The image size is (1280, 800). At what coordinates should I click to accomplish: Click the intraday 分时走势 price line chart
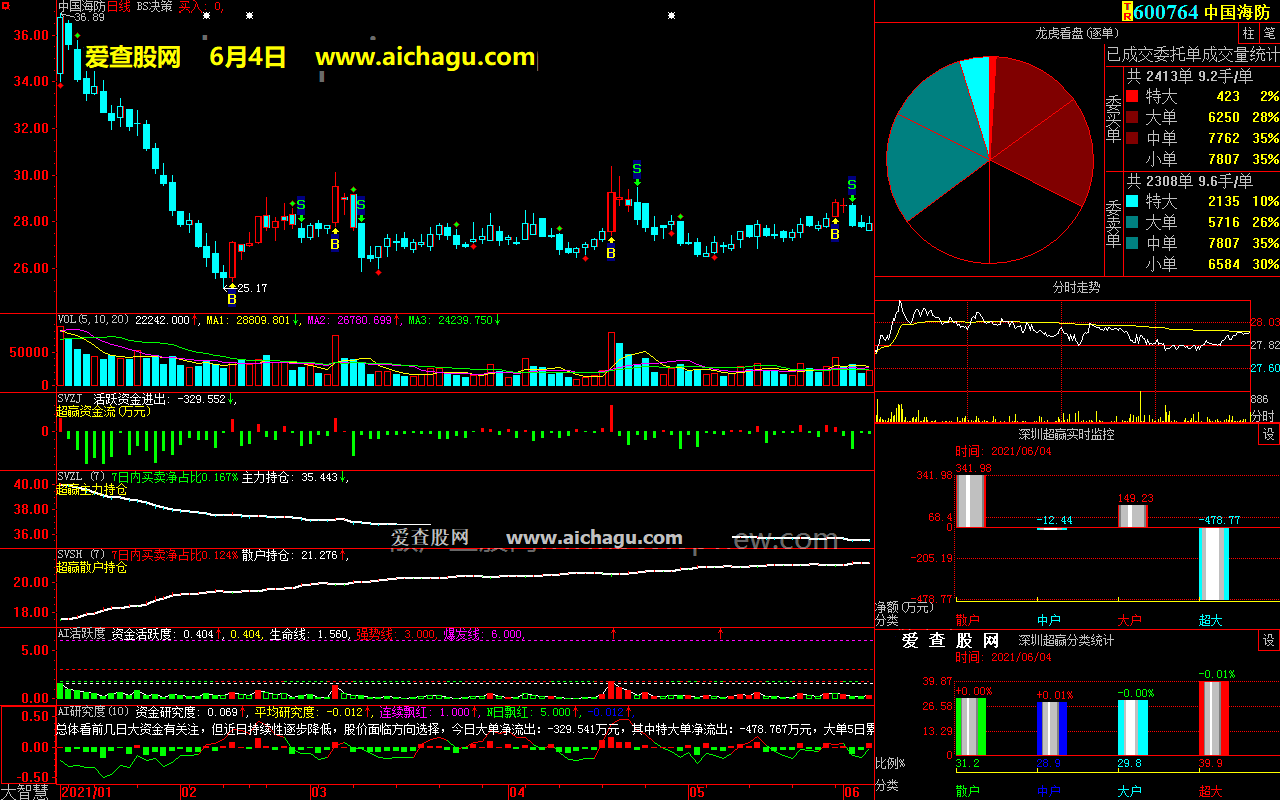[1063, 346]
